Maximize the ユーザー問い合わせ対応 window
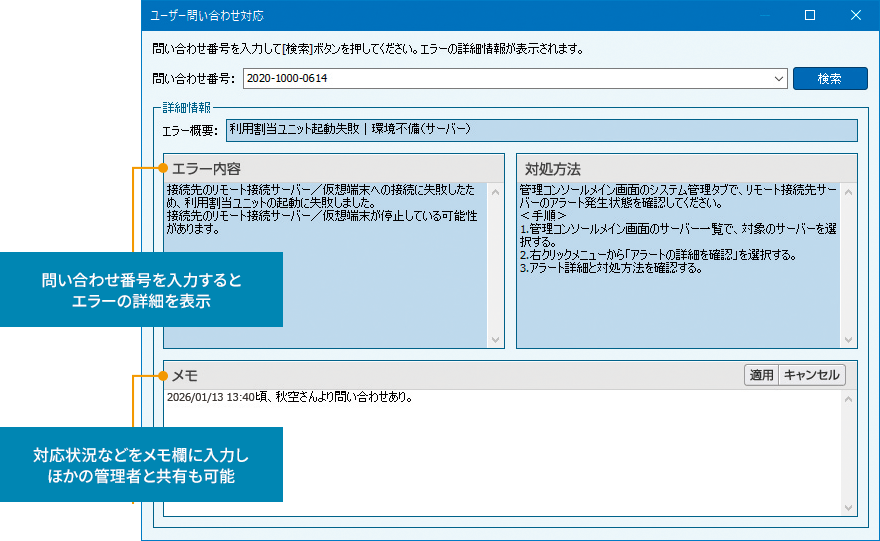The height and width of the screenshot is (541, 880). coord(810,16)
